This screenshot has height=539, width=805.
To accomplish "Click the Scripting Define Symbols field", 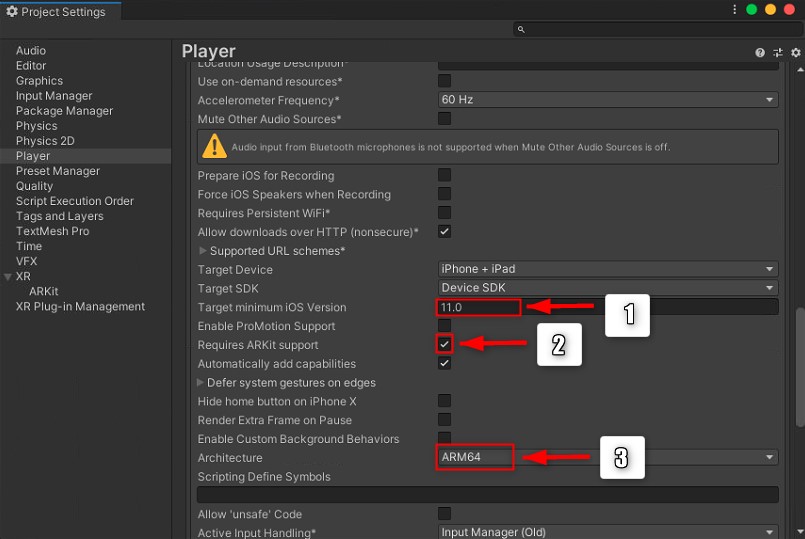I will coord(488,495).
